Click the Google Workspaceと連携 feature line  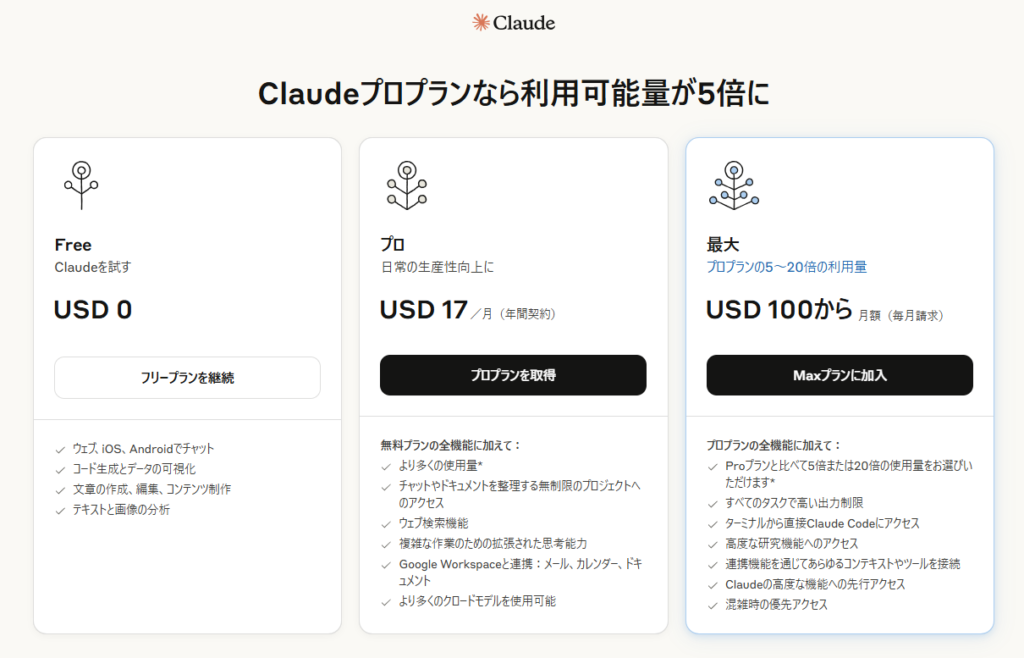point(520,572)
